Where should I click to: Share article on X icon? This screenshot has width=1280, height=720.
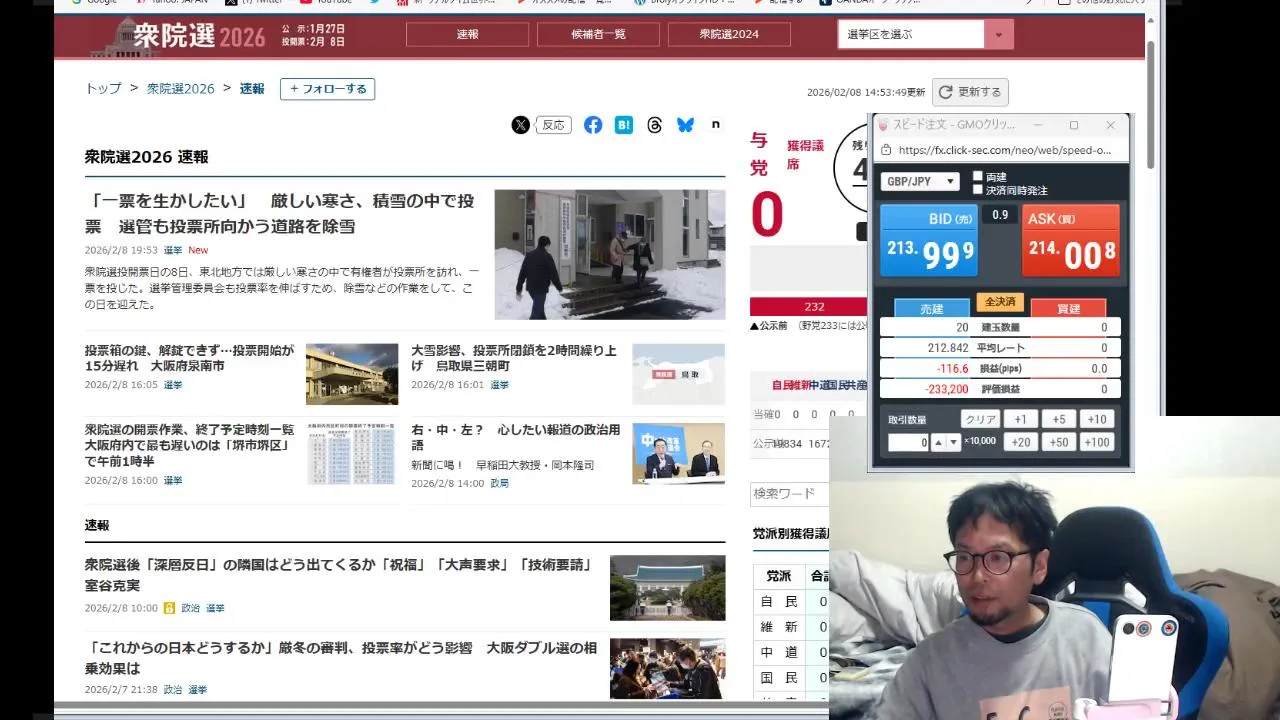pyautogui.click(x=521, y=125)
